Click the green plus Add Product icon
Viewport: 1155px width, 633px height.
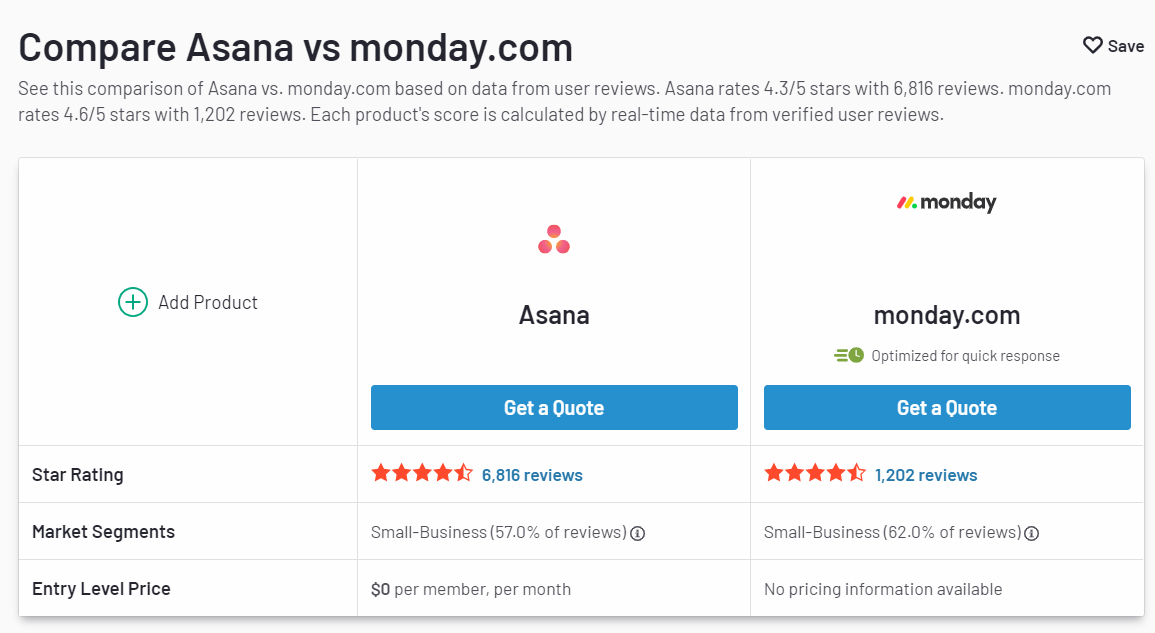133,302
